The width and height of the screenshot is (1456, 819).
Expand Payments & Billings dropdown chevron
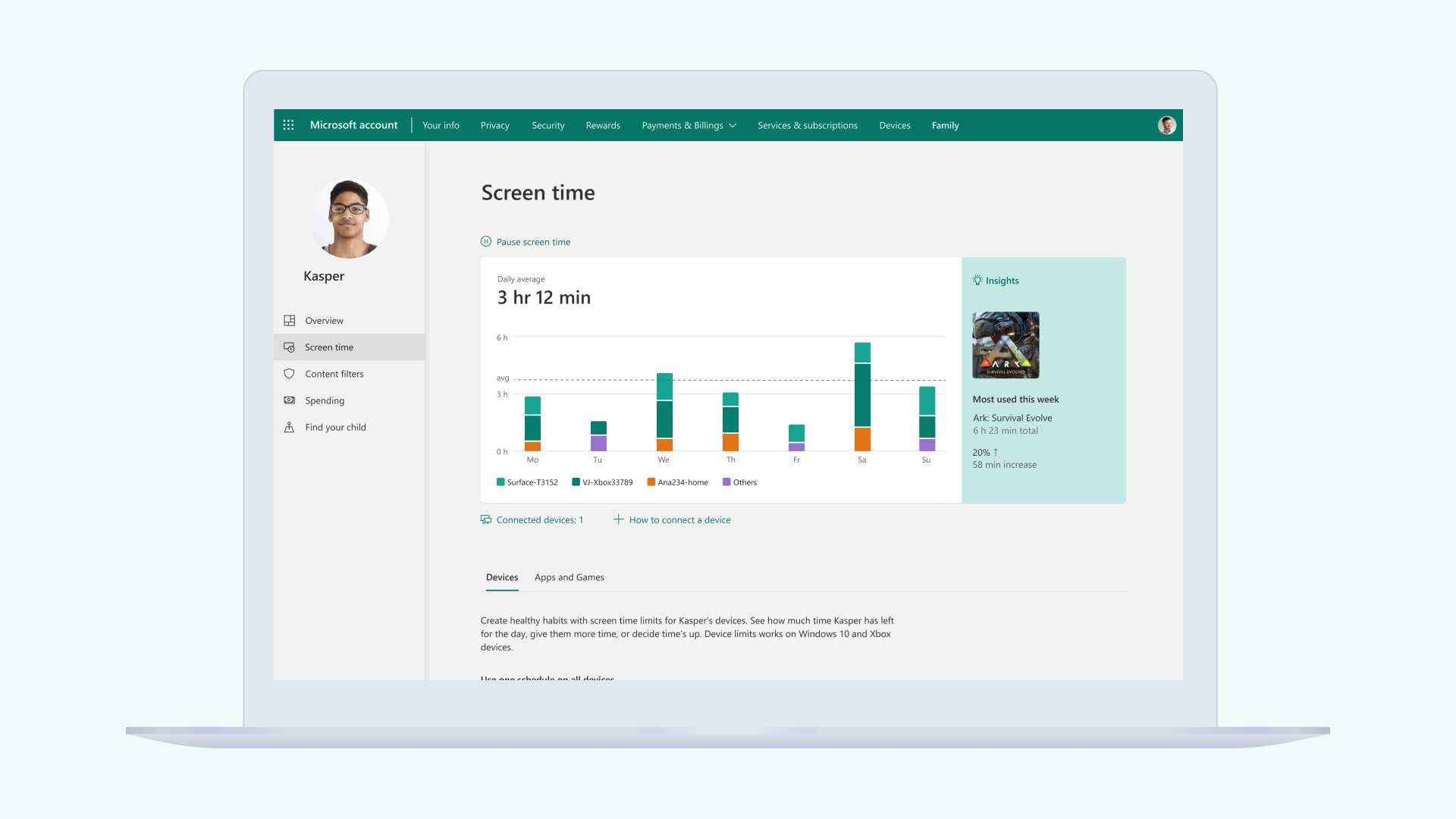point(733,126)
